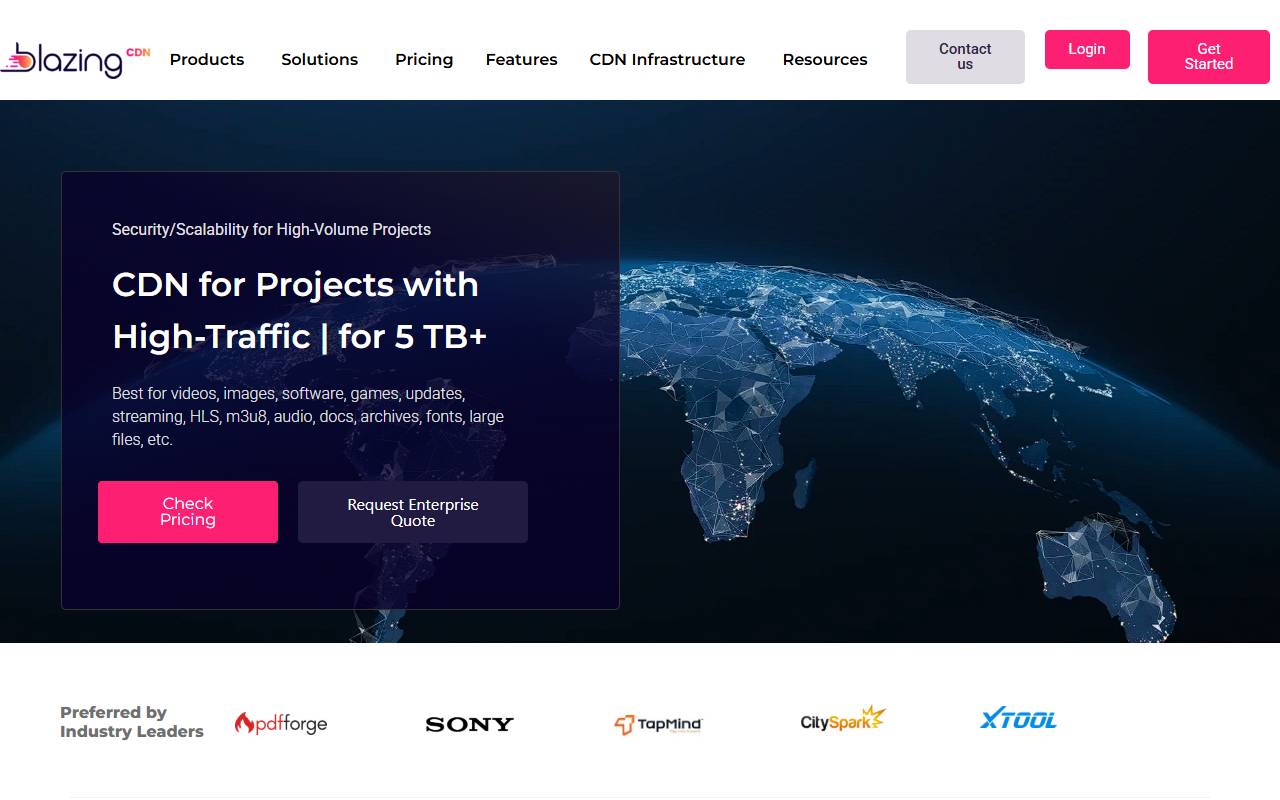Click the BlazingCDN logo
1280x800 pixels.
tap(75, 60)
